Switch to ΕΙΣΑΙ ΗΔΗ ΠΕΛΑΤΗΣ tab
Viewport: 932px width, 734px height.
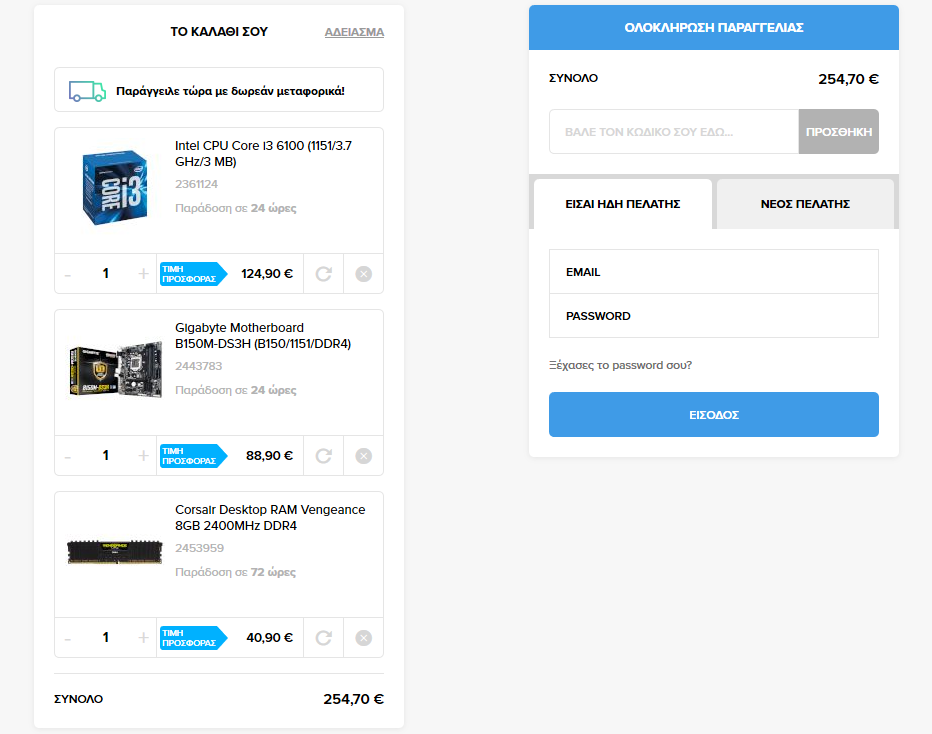623,204
